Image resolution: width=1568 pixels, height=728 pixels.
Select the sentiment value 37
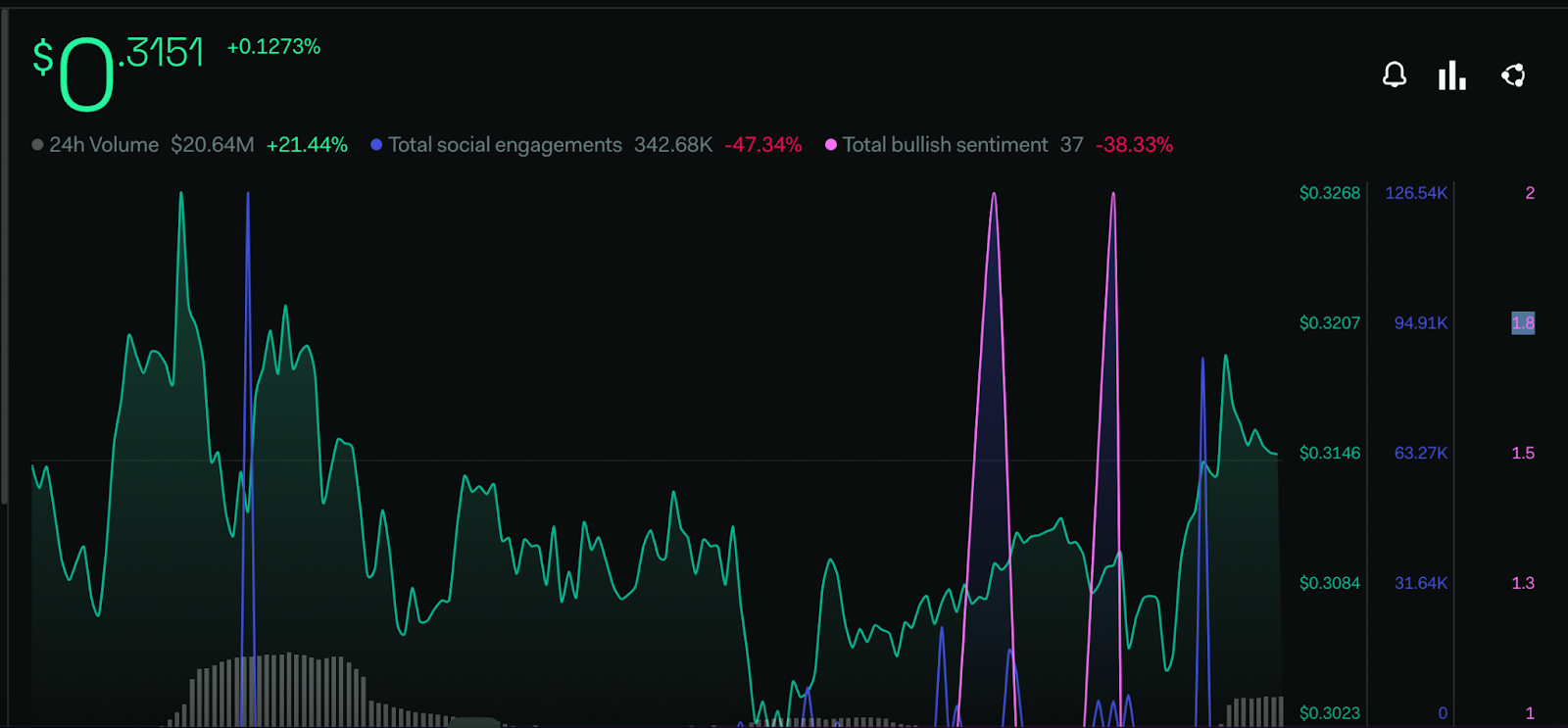(x=1072, y=145)
